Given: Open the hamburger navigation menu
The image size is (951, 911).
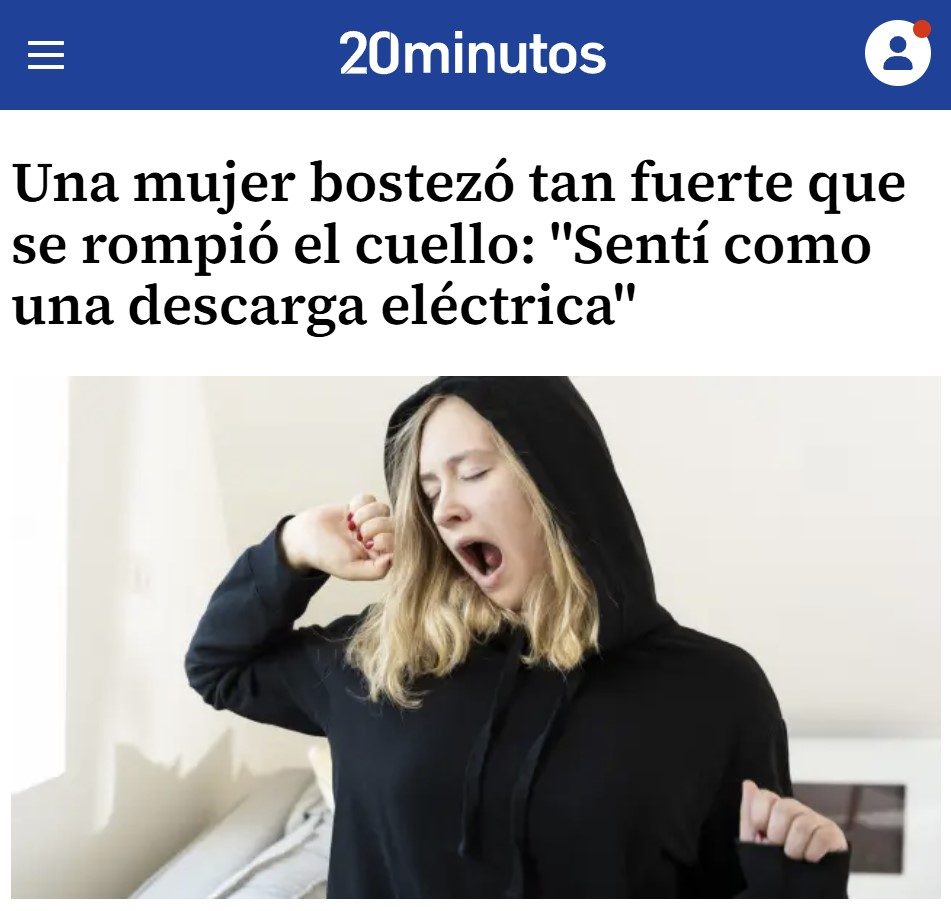Looking at the screenshot, I should [x=46, y=55].
